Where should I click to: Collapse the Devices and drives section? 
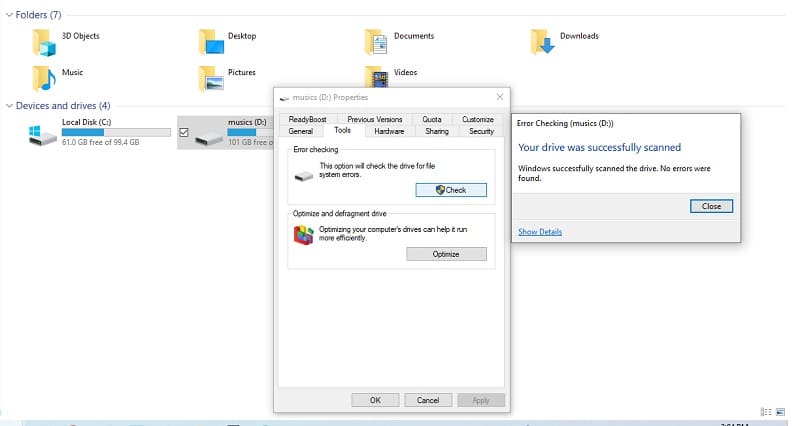[x=9, y=106]
